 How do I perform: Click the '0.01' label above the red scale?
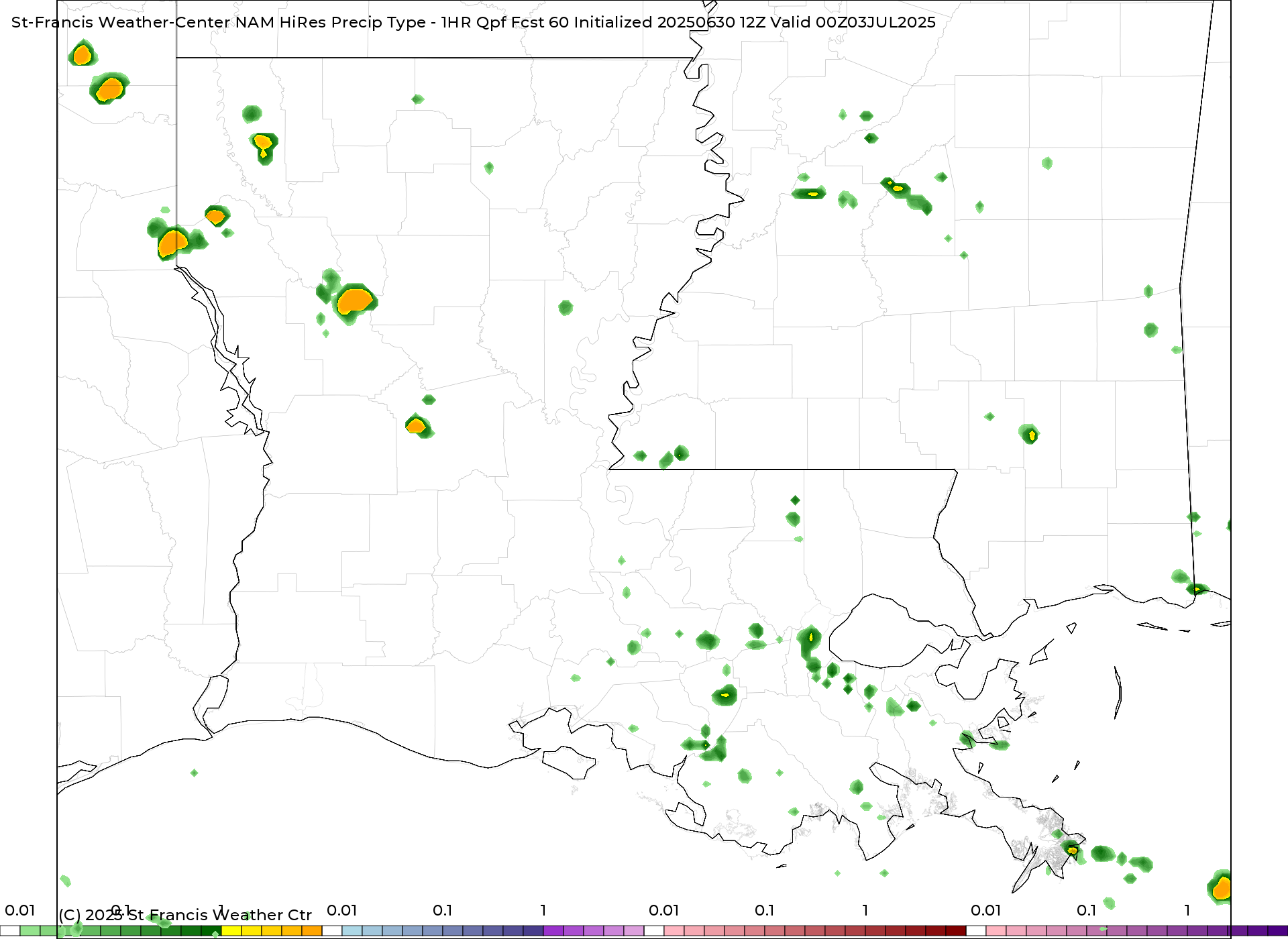pos(663,910)
